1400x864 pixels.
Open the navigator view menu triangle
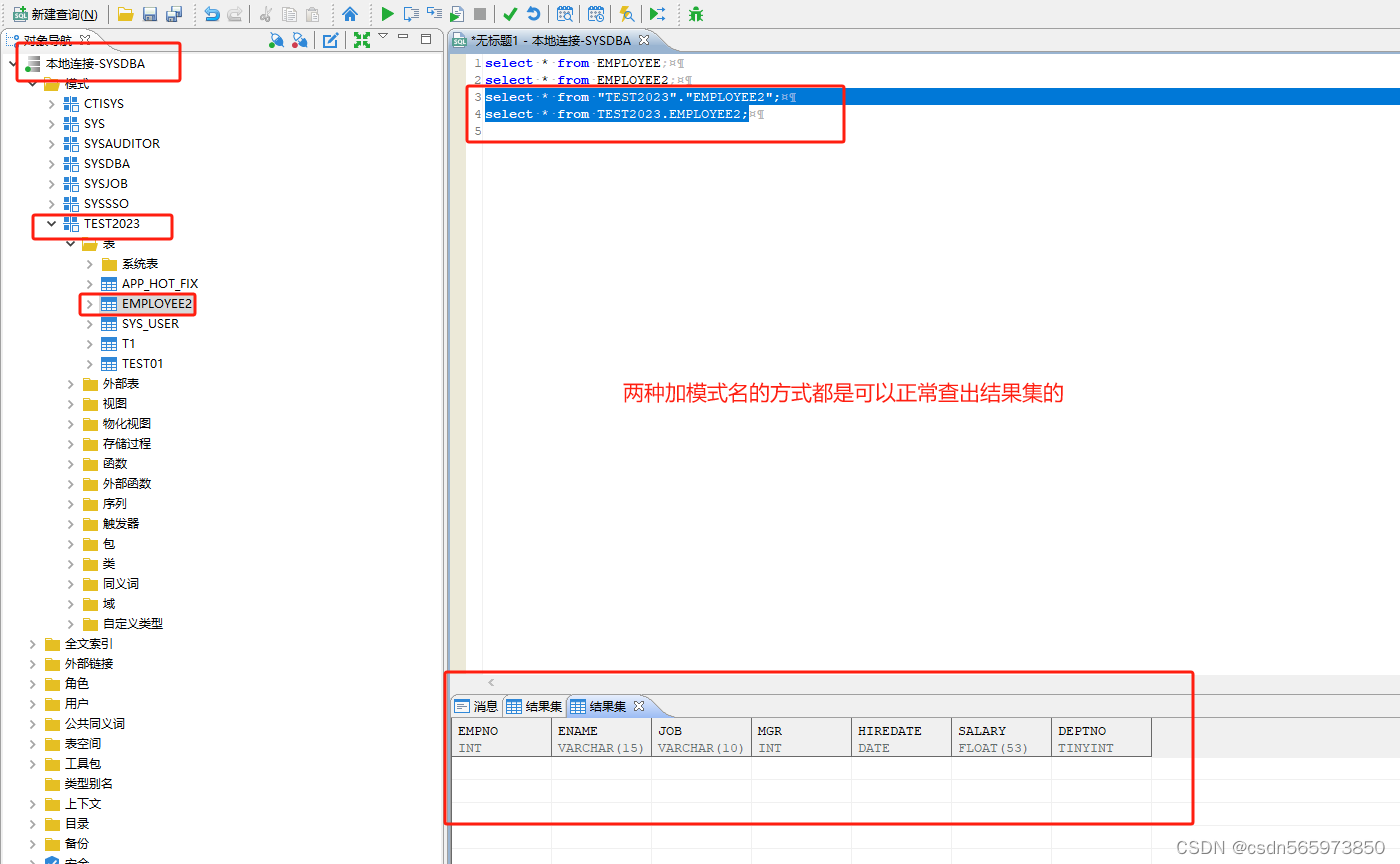(383, 37)
